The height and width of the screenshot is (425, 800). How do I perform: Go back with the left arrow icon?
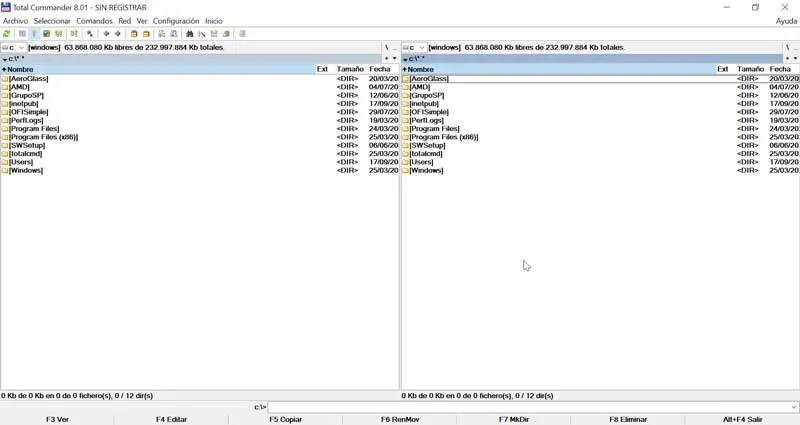106,34
